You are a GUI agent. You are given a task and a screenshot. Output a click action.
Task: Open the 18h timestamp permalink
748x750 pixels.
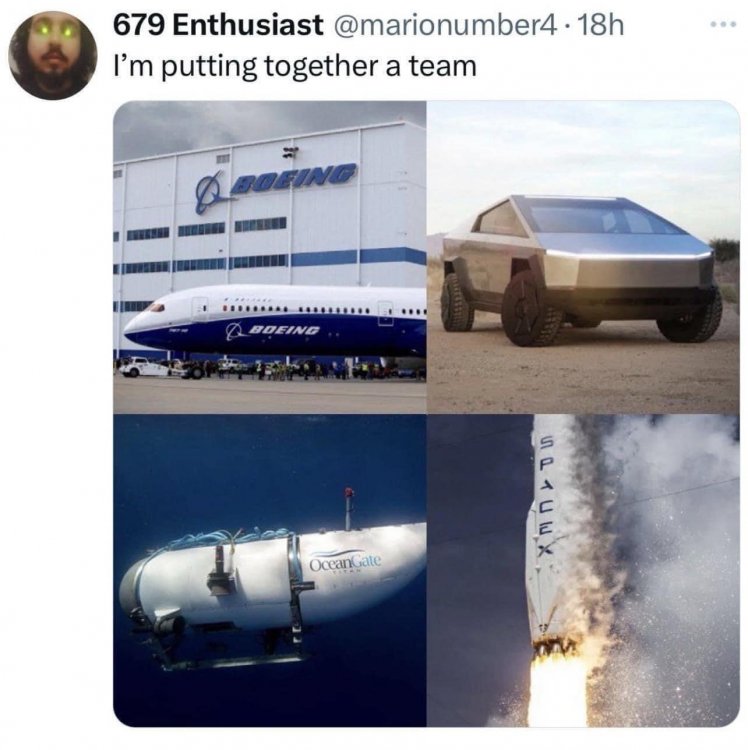coord(601,25)
